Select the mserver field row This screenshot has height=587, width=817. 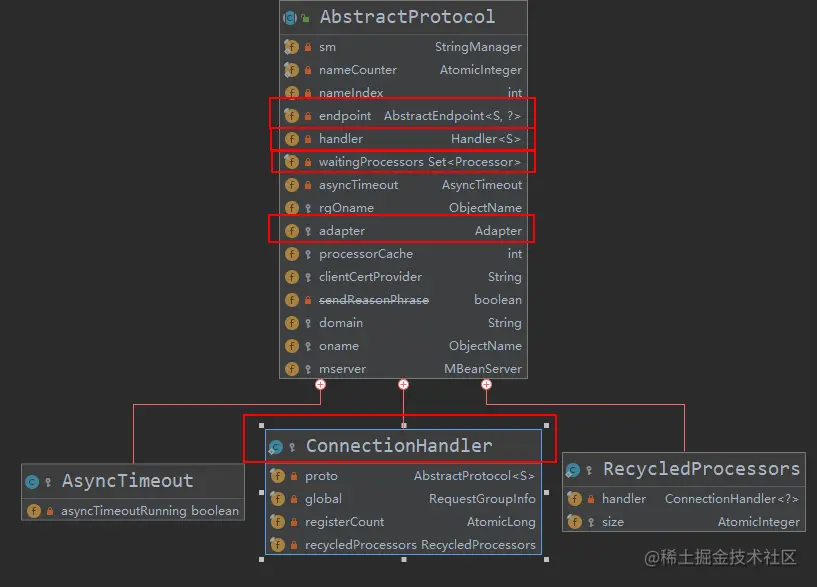342,368
